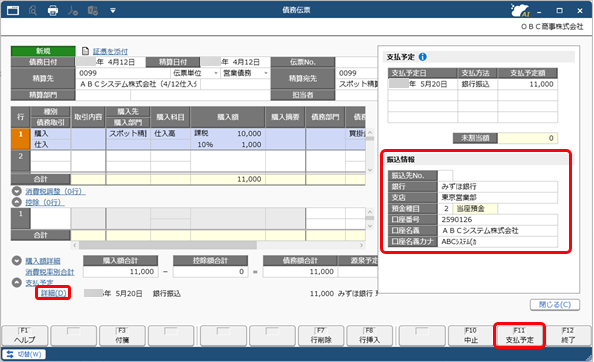The image size is (594, 362).
Task: Open the 営業債務 dropdown
Action: click(266, 73)
